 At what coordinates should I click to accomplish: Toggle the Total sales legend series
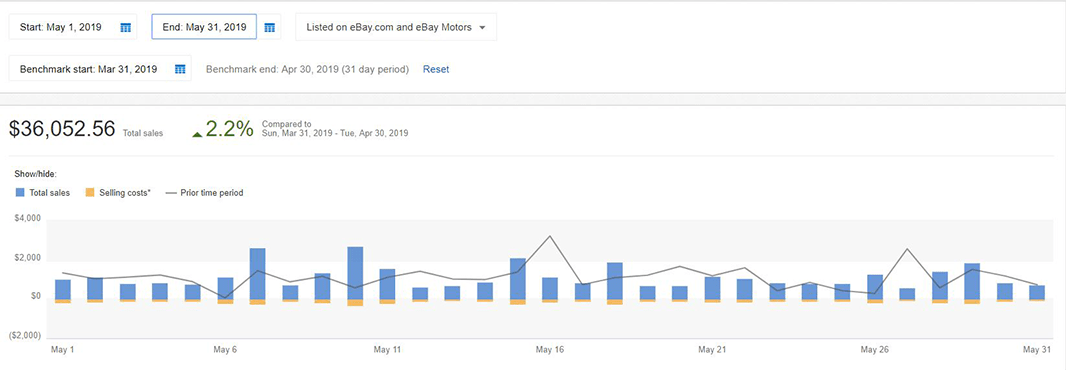pyautogui.click(x=42, y=193)
